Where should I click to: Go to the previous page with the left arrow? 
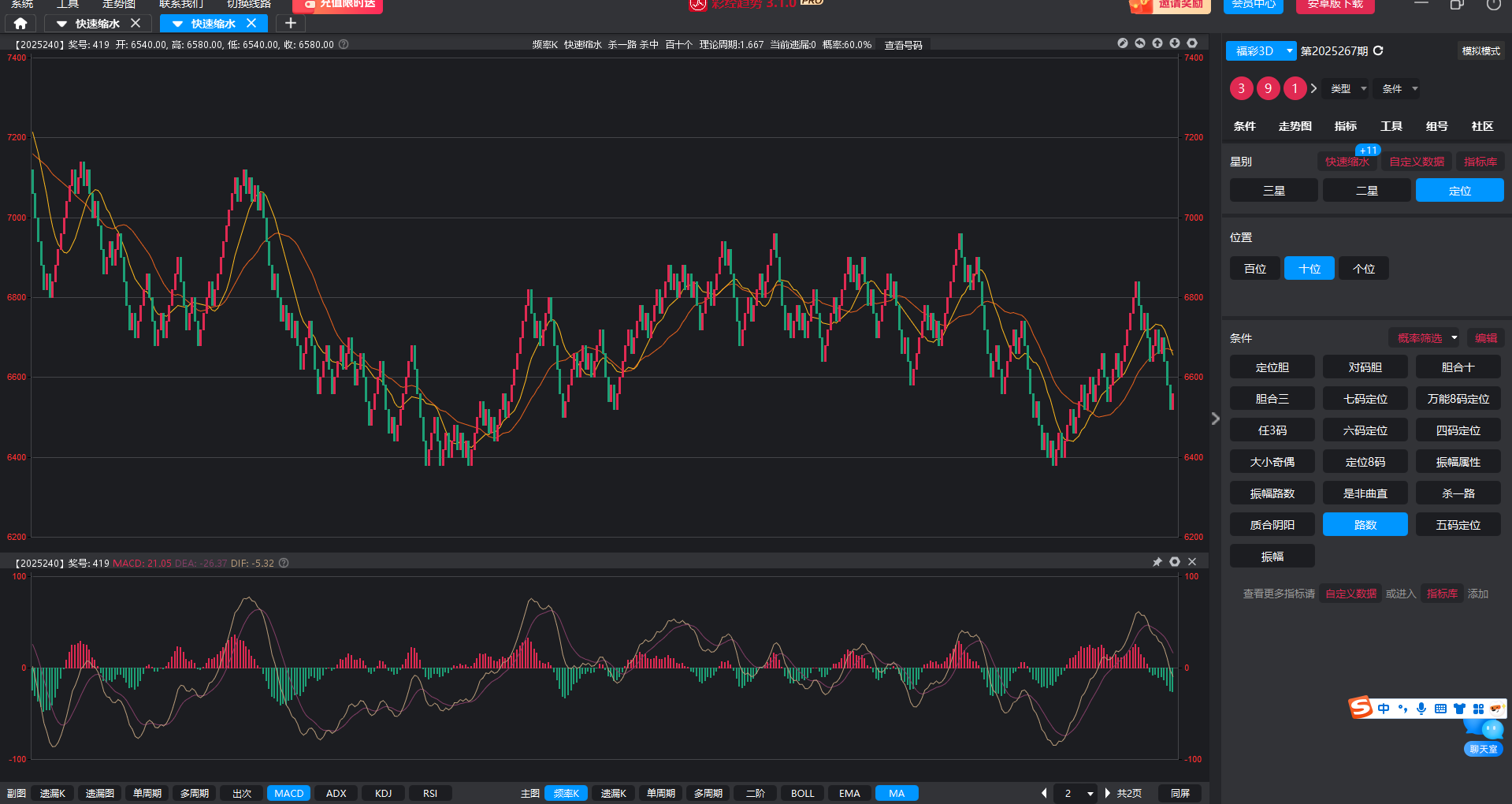click(1044, 793)
